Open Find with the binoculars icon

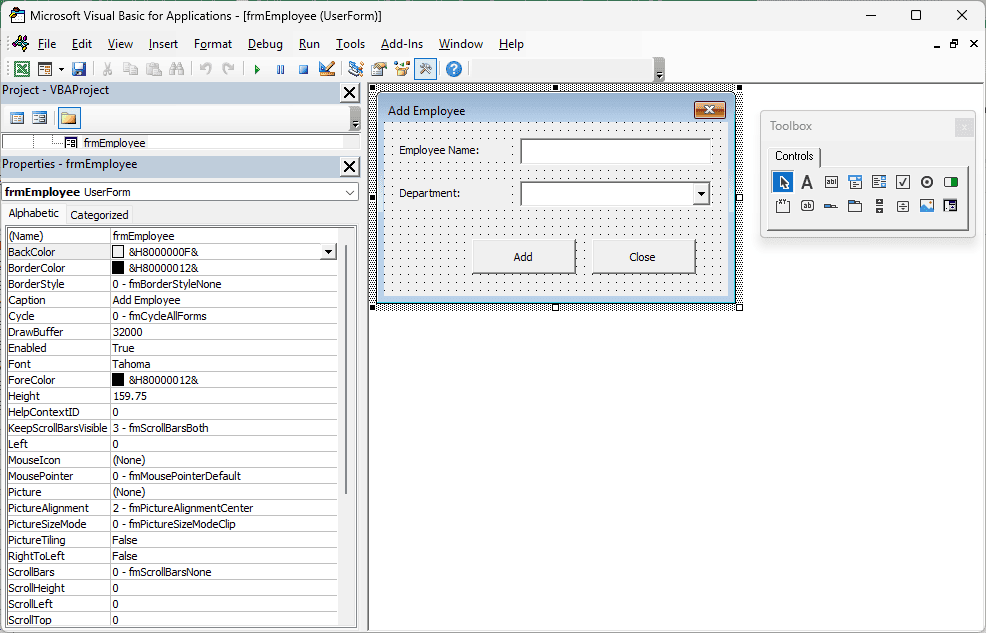176,69
